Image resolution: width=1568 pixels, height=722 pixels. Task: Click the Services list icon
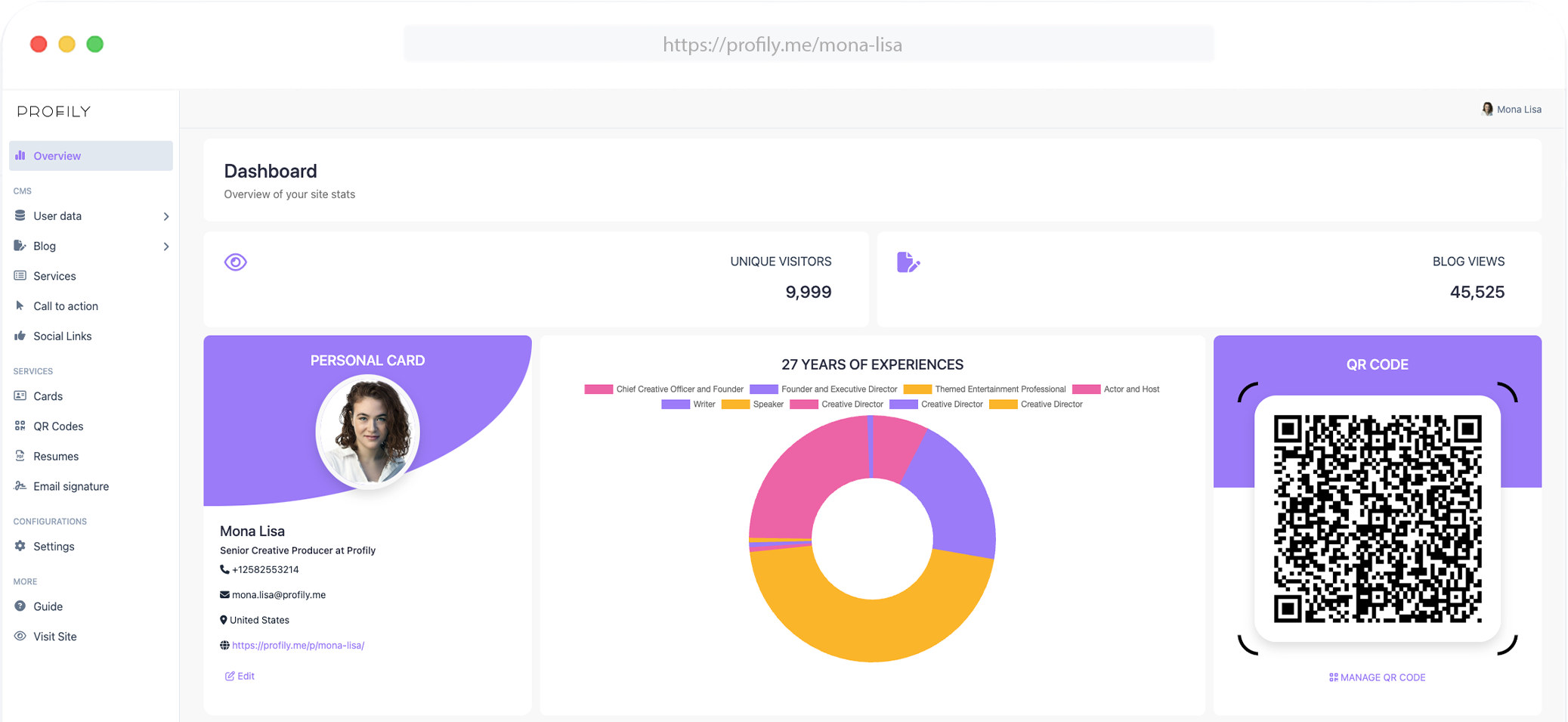point(20,276)
